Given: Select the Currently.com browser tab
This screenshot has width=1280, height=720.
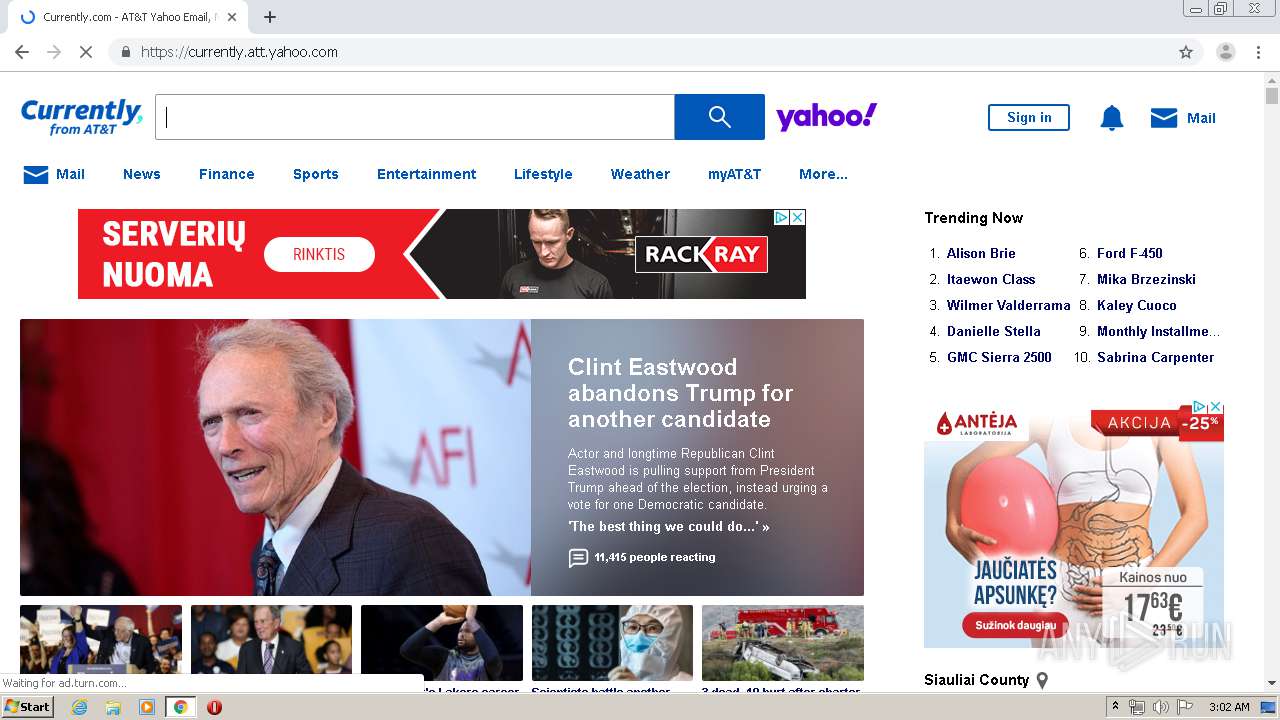Looking at the screenshot, I should [128, 17].
